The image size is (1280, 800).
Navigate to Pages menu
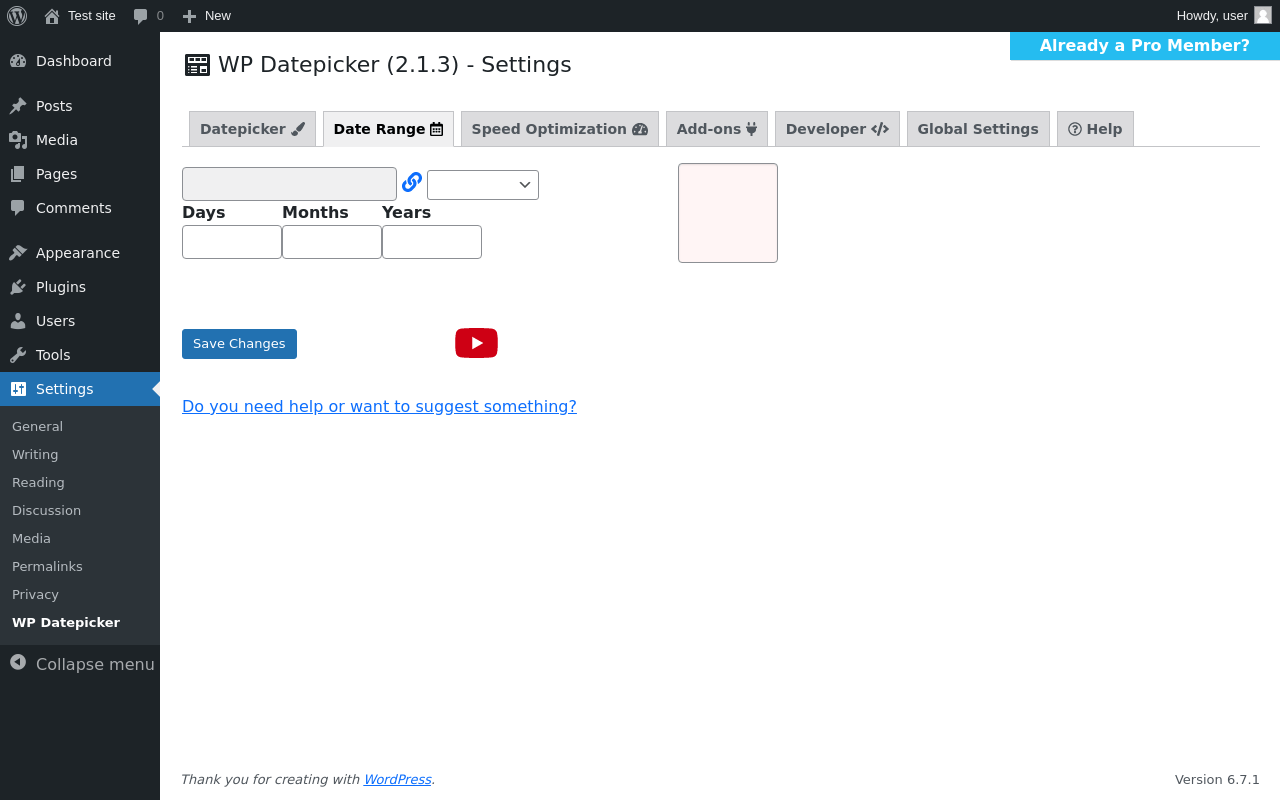(80, 174)
